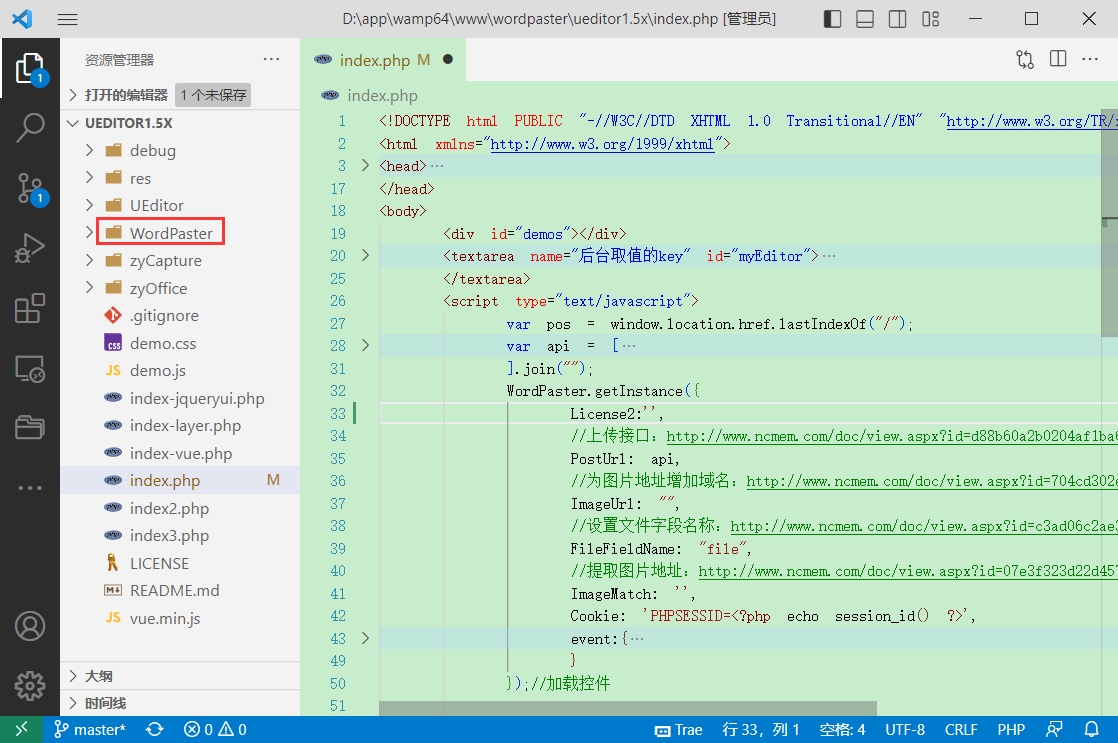Screen dimensions: 1118x743
Task: Click the Accounts icon
Action: [x=30, y=626]
